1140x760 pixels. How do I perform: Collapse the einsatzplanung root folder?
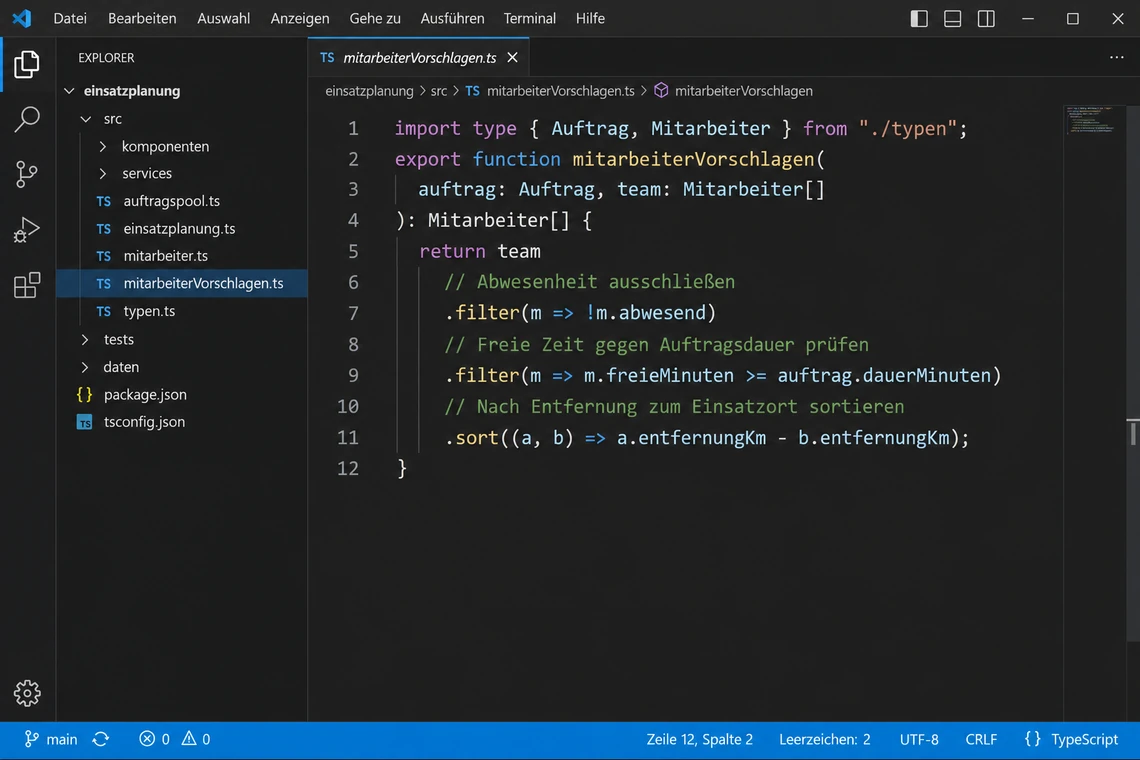69,91
